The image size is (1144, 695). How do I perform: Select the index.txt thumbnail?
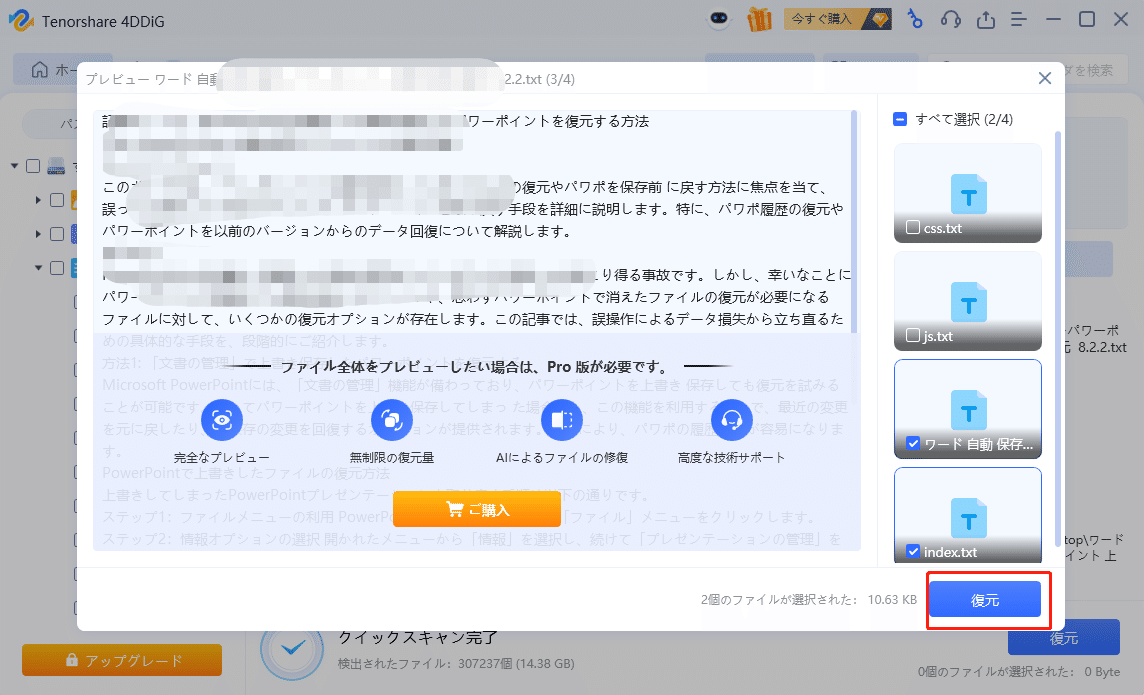967,516
